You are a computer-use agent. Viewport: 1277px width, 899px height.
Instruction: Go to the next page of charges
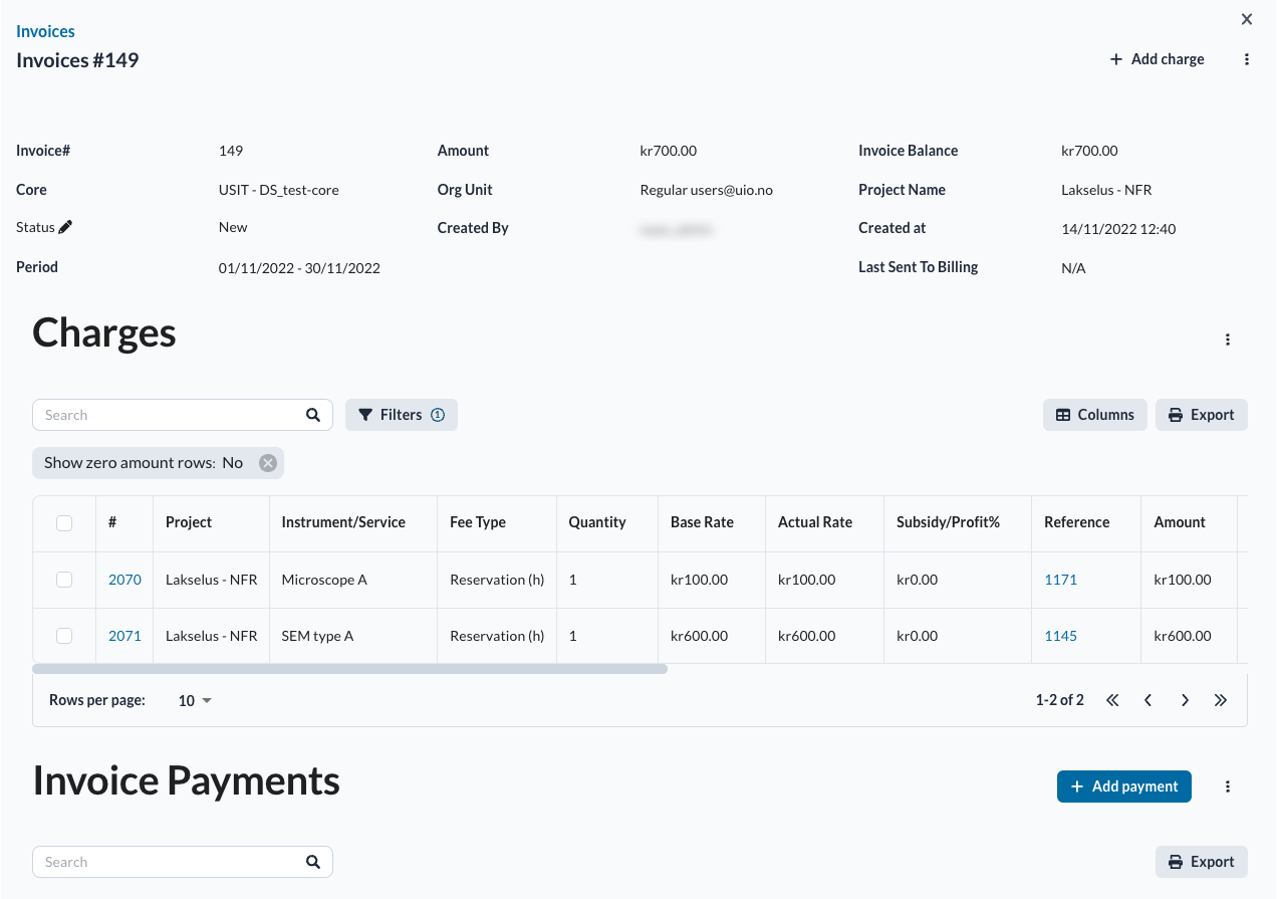click(1185, 700)
